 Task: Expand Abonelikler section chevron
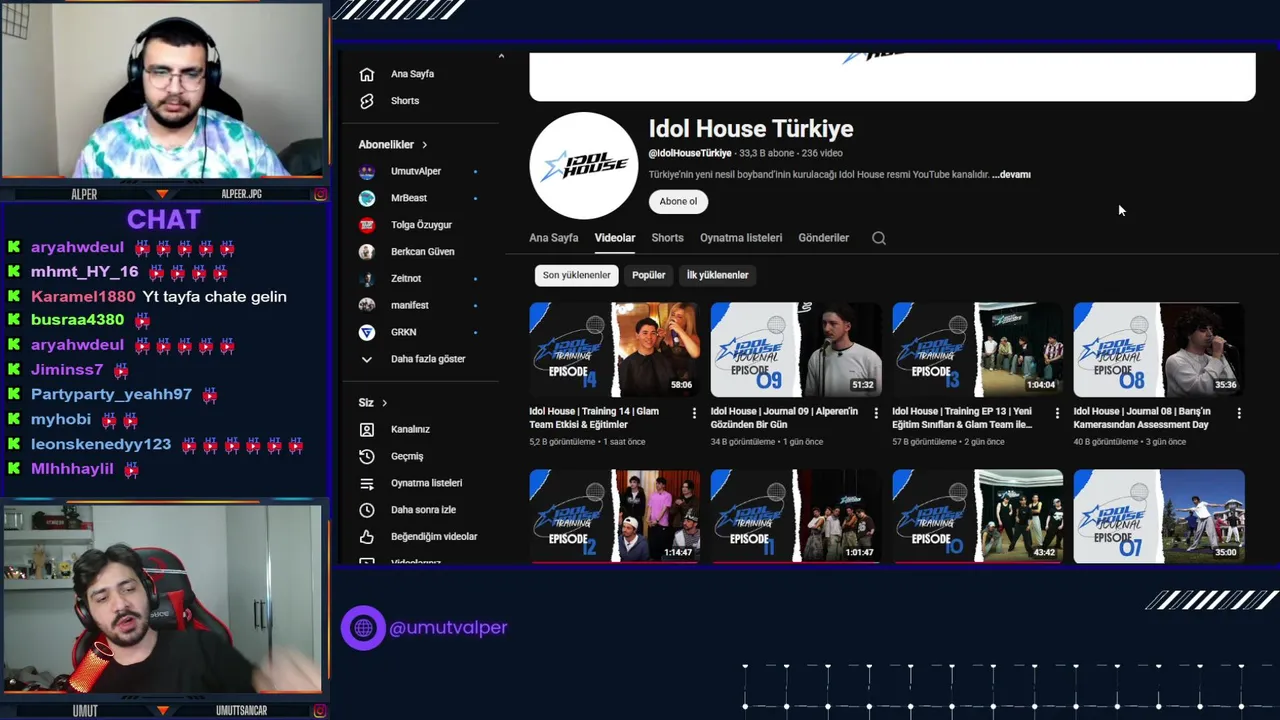pyautogui.click(x=424, y=145)
